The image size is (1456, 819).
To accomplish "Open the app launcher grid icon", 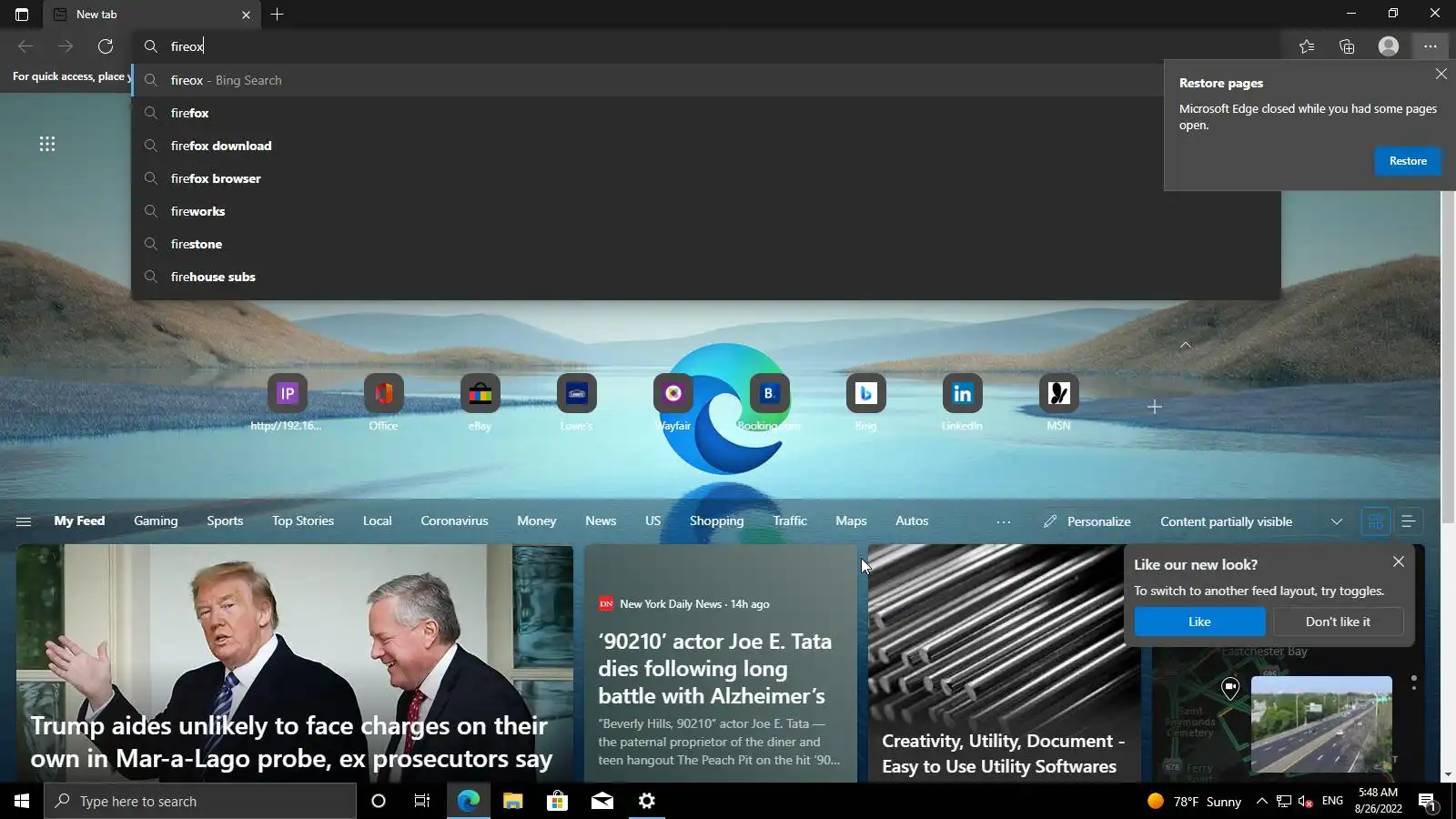I will click(x=47, y=144).
